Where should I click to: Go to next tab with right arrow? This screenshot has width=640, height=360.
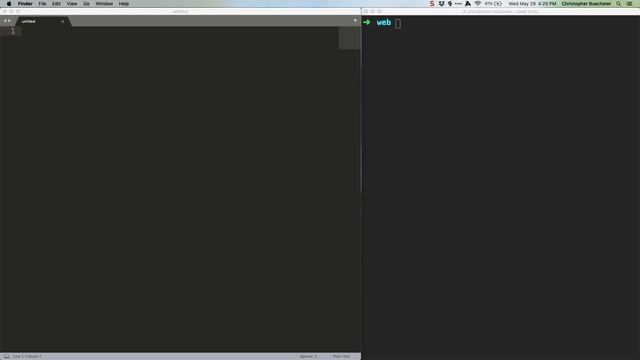click(9, 21)
